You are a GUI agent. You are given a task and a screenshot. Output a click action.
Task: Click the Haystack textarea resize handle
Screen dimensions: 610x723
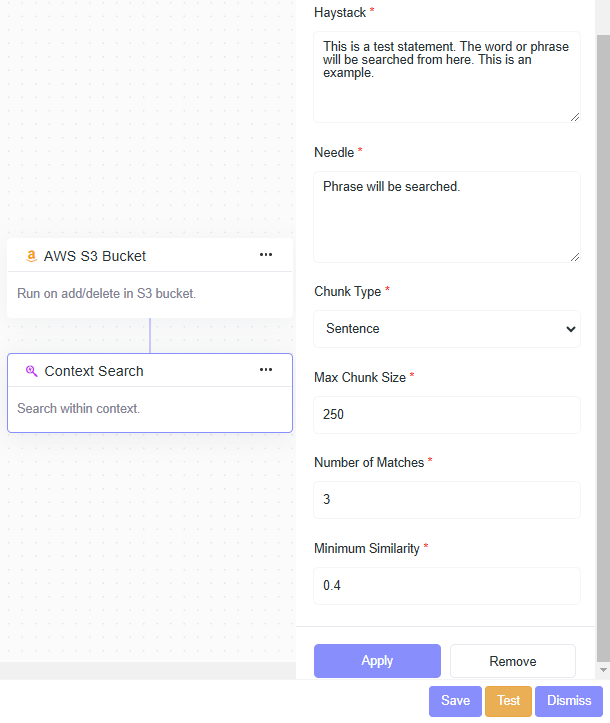click(575, 117)
